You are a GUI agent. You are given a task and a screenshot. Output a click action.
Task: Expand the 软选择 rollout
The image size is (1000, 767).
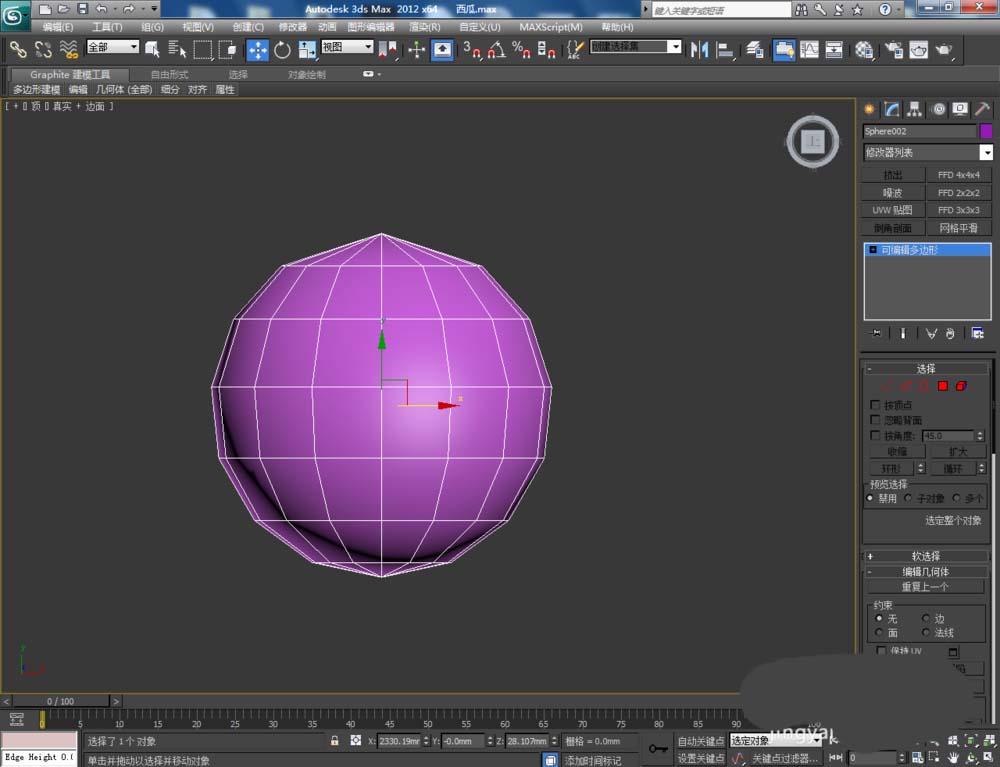pyautogui.click(x=926, y=556)
